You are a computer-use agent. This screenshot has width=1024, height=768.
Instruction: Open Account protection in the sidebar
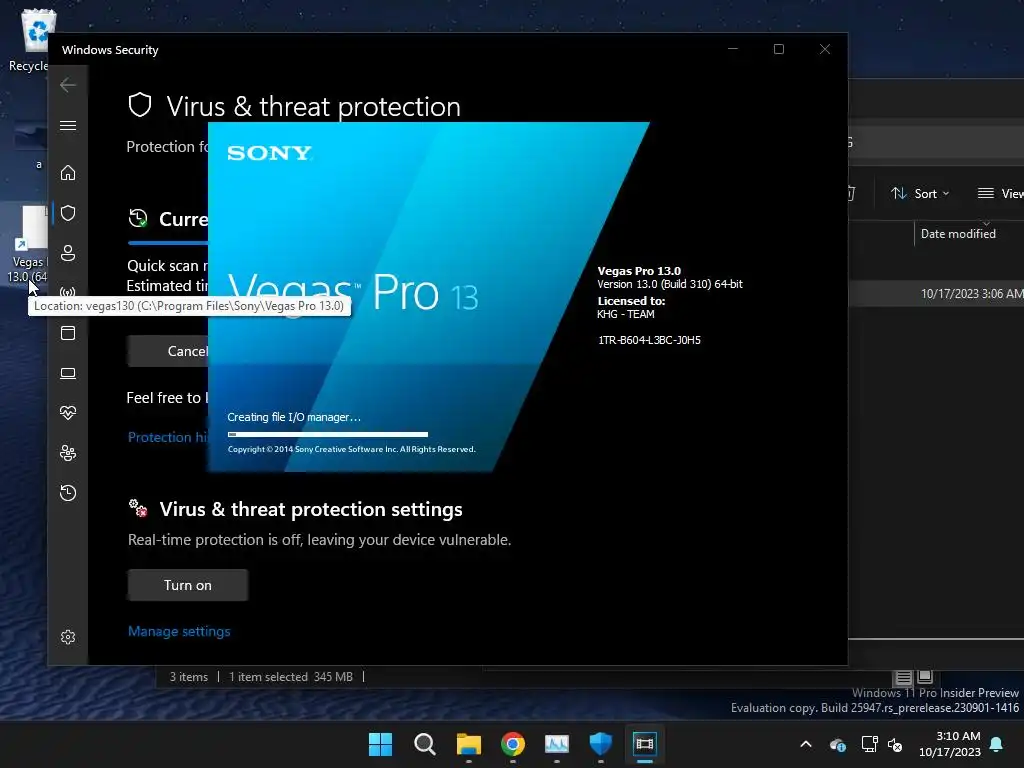point(68,253)
